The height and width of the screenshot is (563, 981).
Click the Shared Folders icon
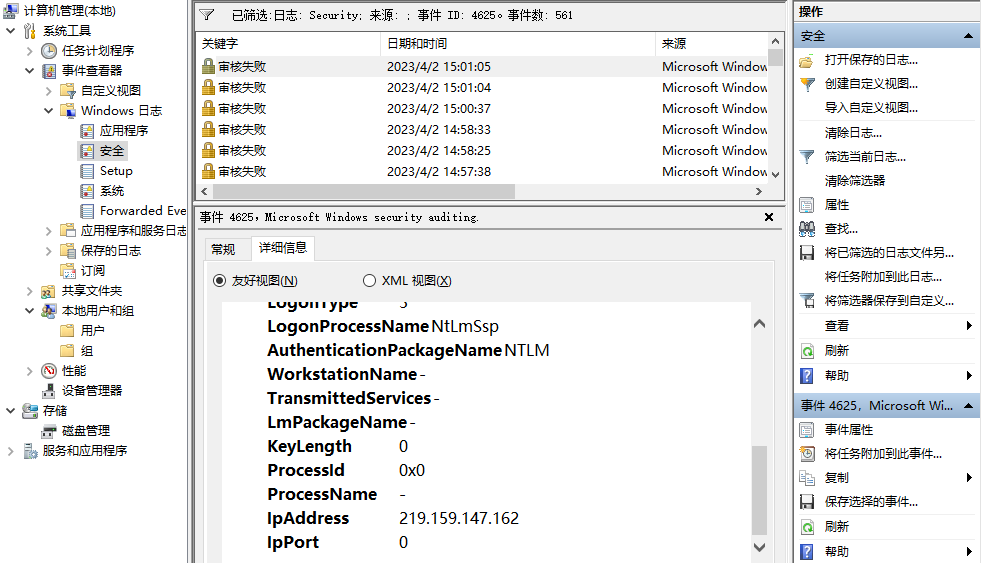coord(49,290)
